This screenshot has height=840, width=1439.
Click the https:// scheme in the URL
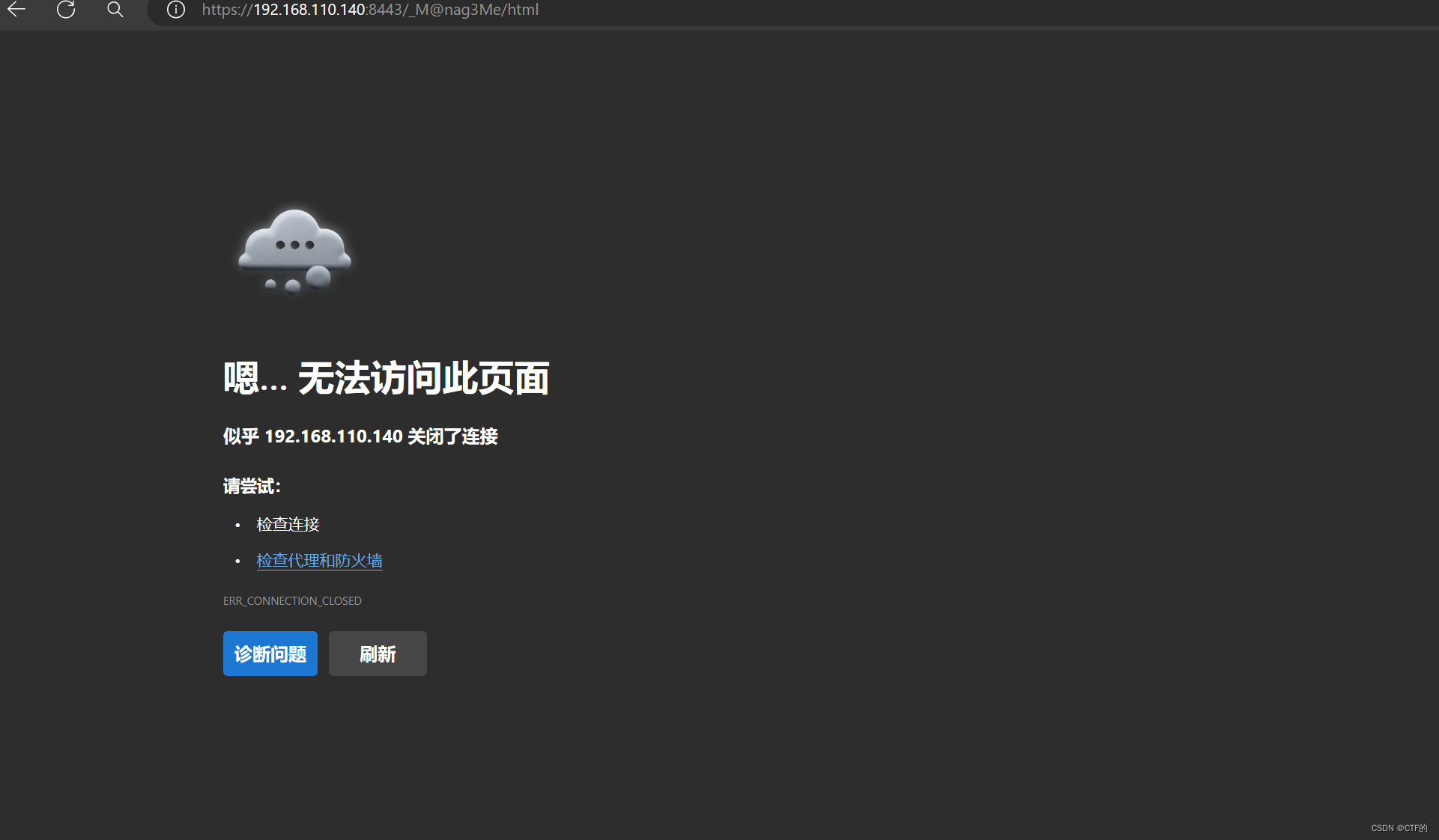click(226, 10)
